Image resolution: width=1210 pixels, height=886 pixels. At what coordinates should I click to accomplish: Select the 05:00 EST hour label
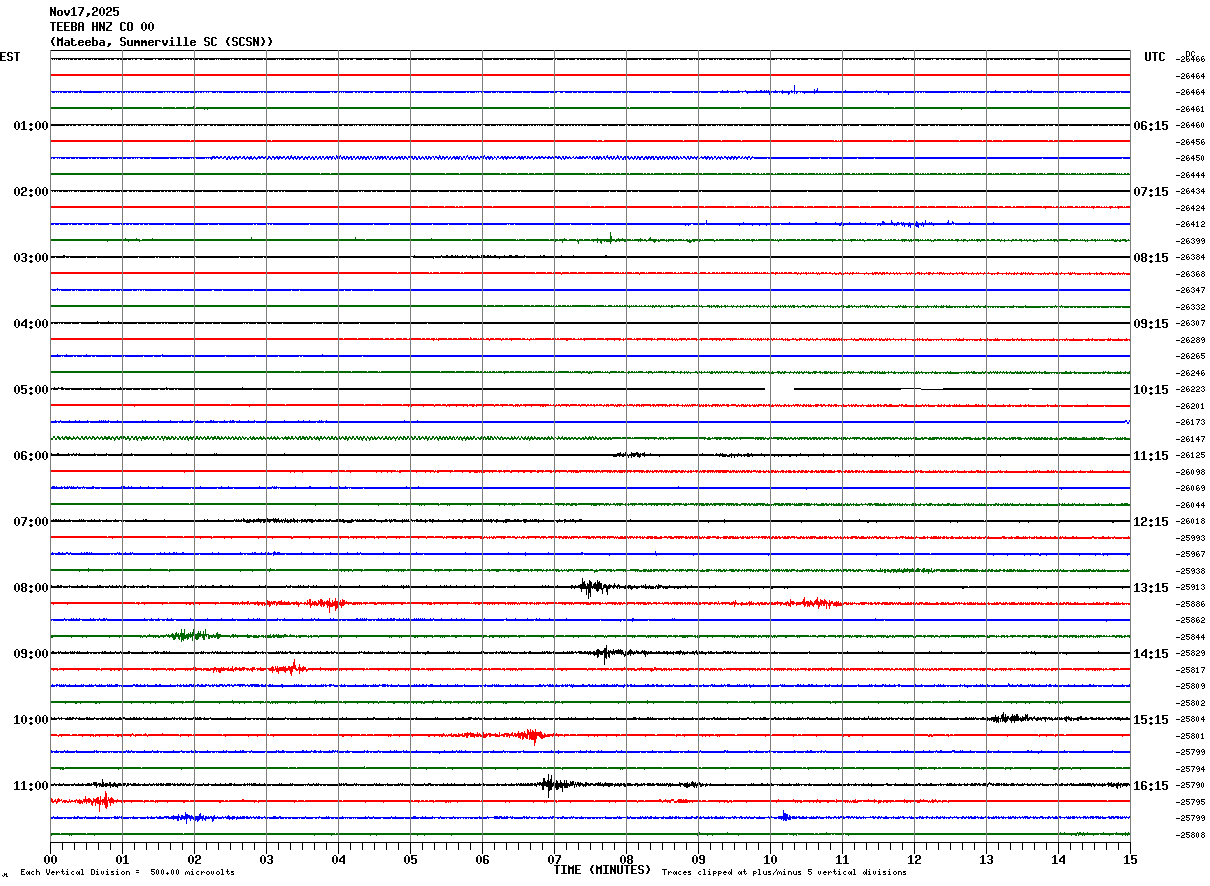[x=31, y=390]
